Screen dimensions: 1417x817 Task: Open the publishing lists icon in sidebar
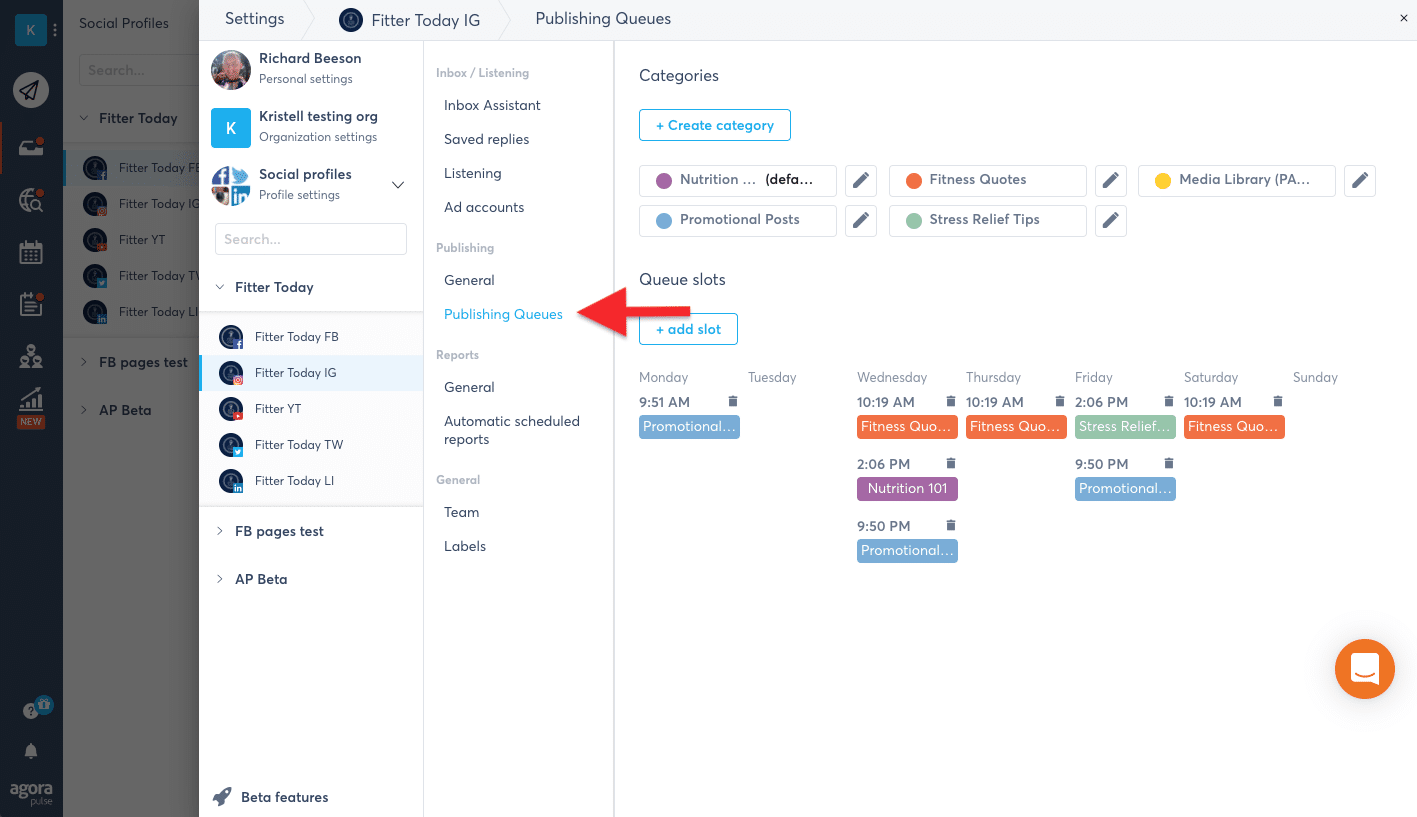[31, 304]
